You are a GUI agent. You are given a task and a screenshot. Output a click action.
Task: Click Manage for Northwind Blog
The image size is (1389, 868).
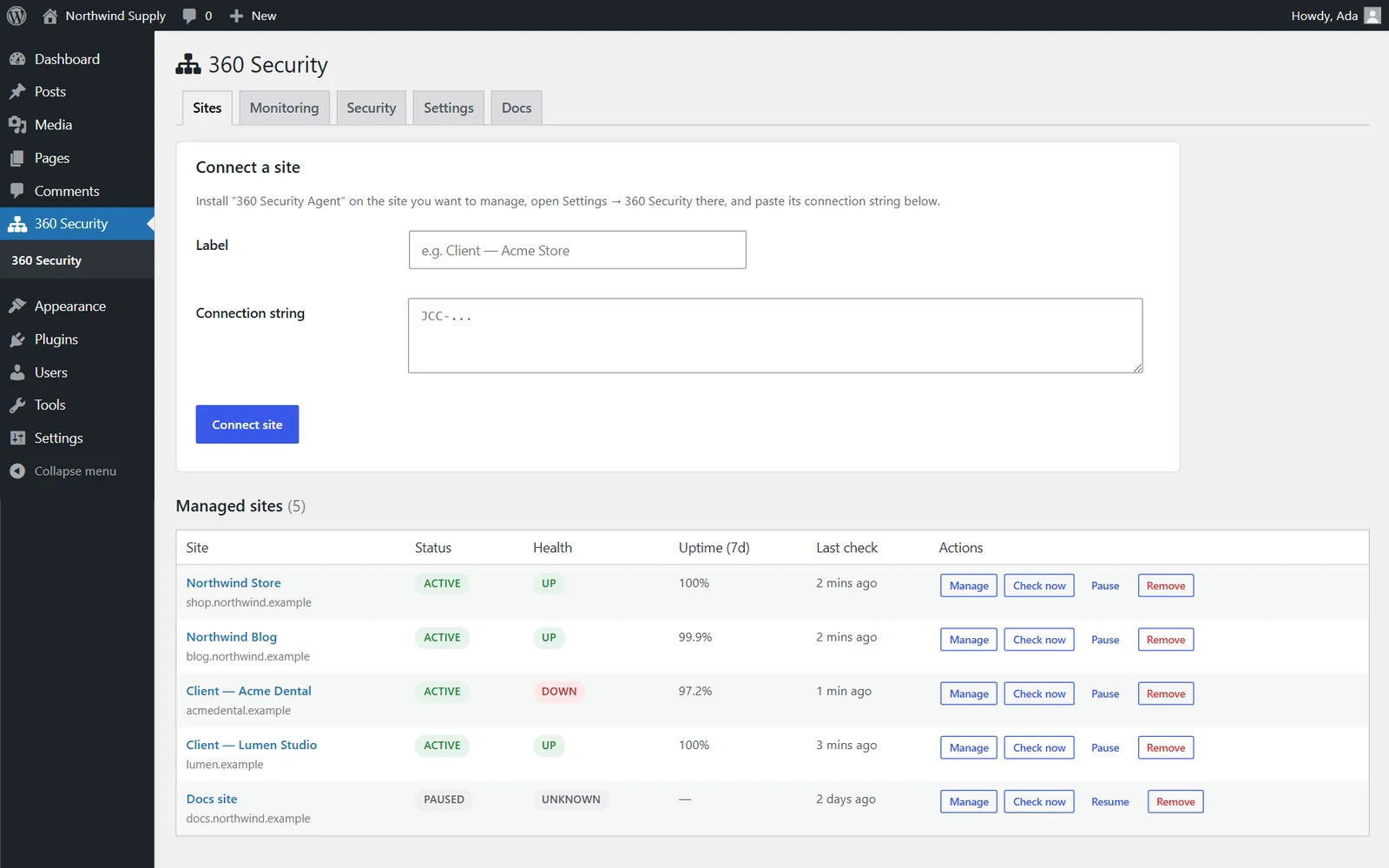(x=969, y=640)
